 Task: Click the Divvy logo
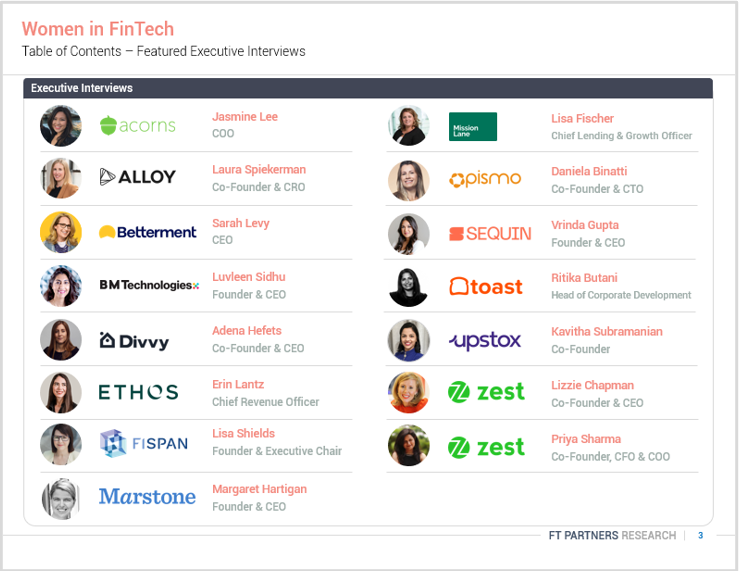[134, 341]
